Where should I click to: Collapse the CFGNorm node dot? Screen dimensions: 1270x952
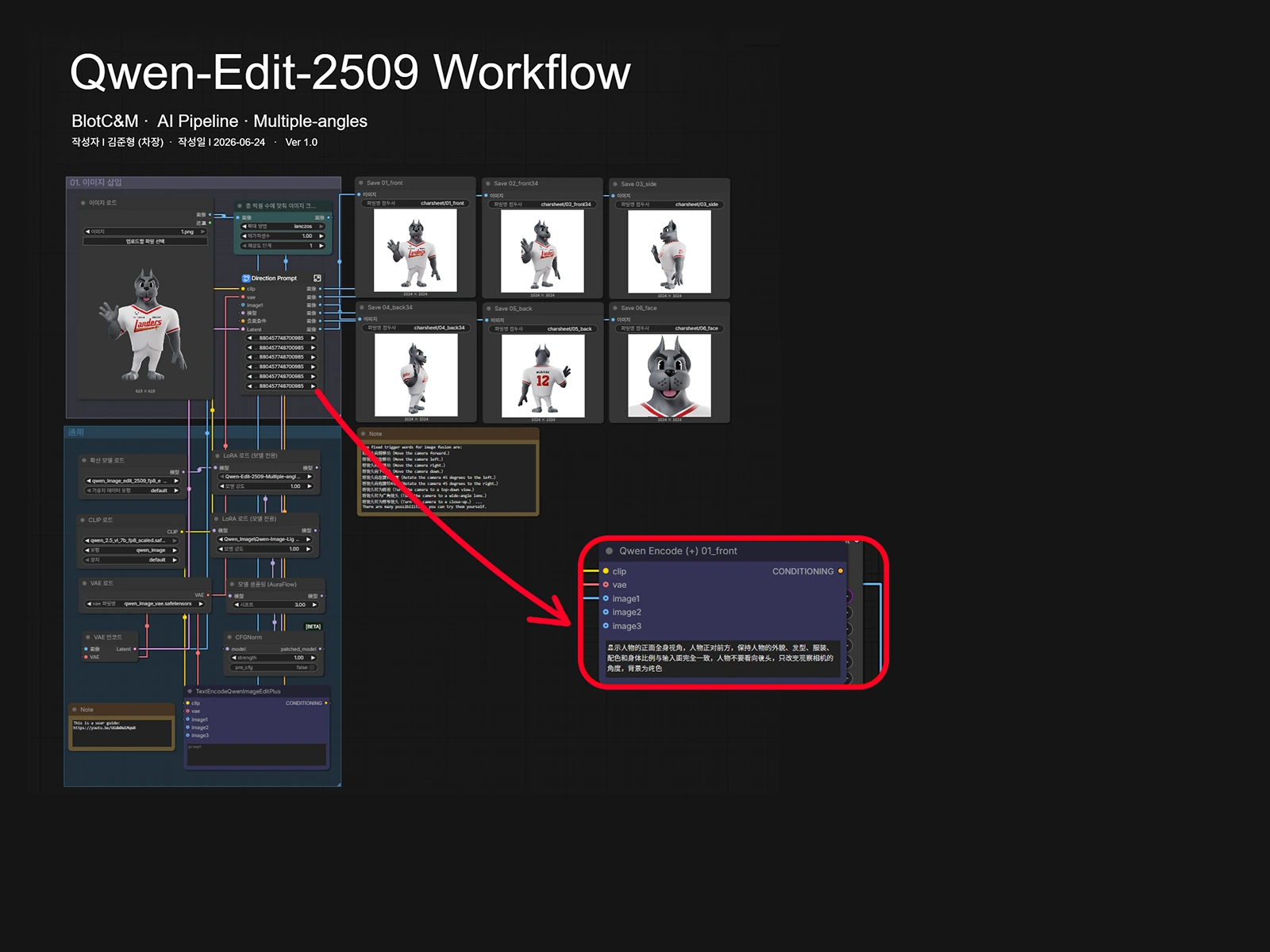(229, 637)
